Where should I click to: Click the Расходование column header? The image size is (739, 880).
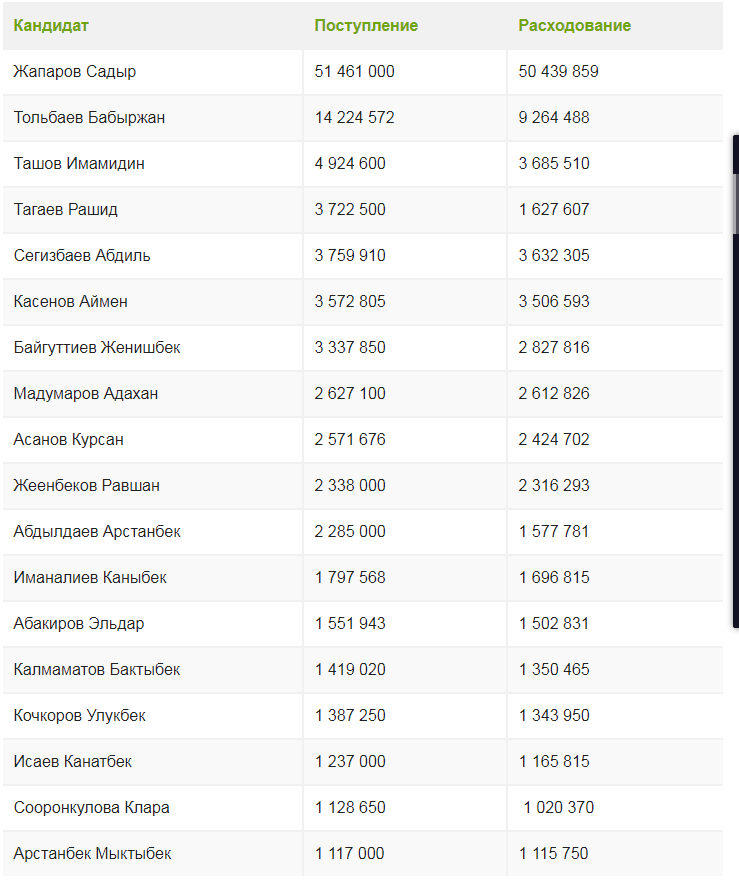pyautogui.click(x=575, y=26)
